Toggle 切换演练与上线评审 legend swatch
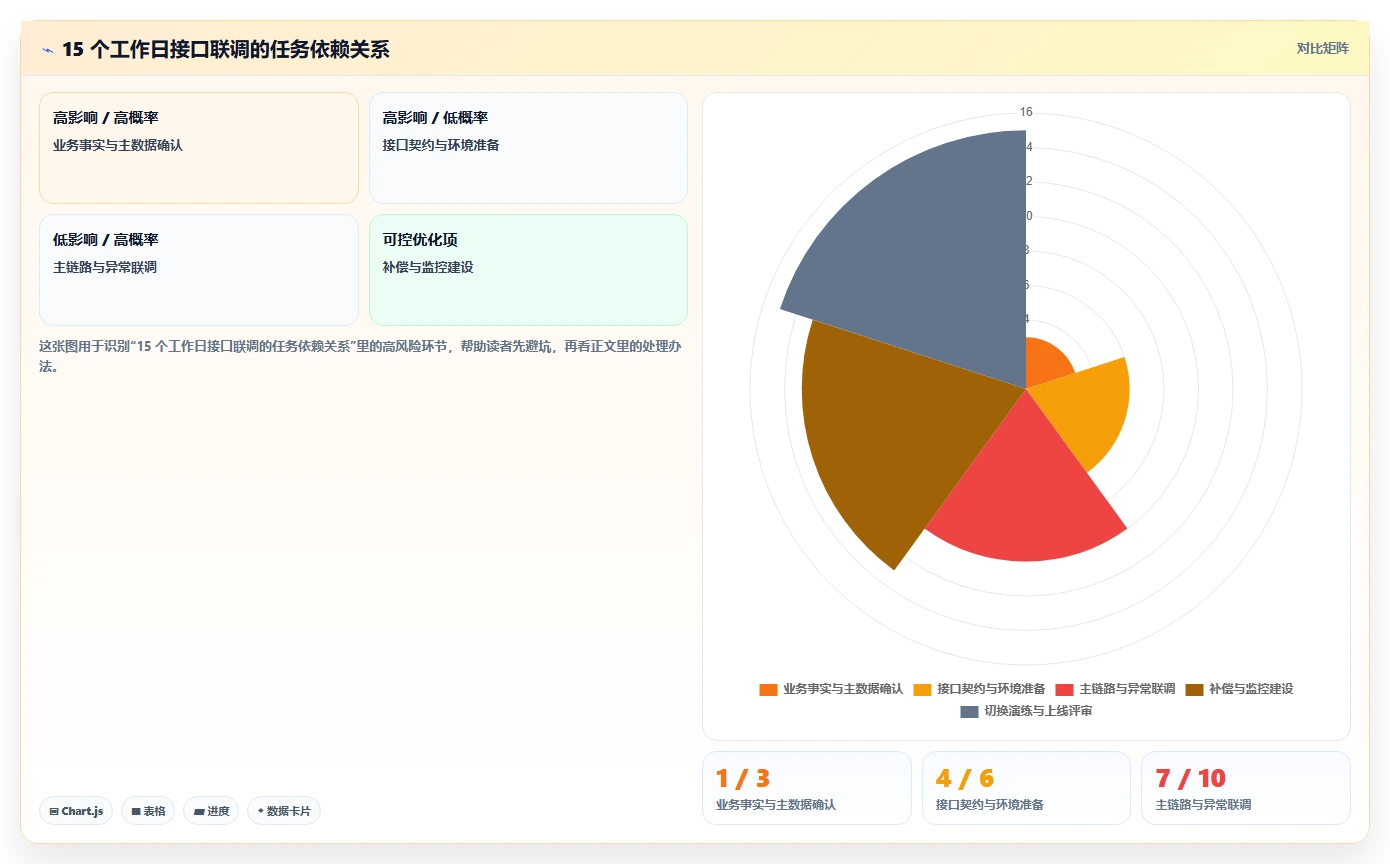Screen dimensions: 1390x864 click(x=969, y=711)
